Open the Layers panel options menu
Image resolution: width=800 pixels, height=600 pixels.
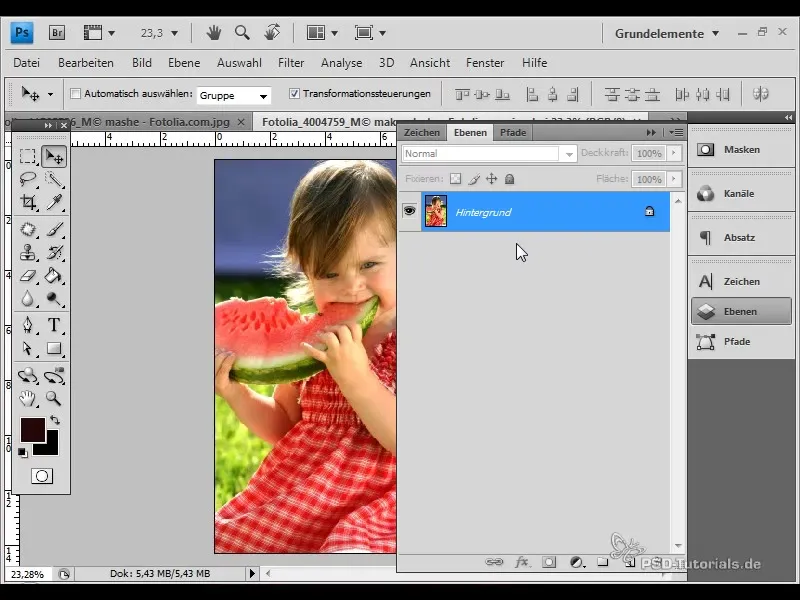[x=677, y=133]
